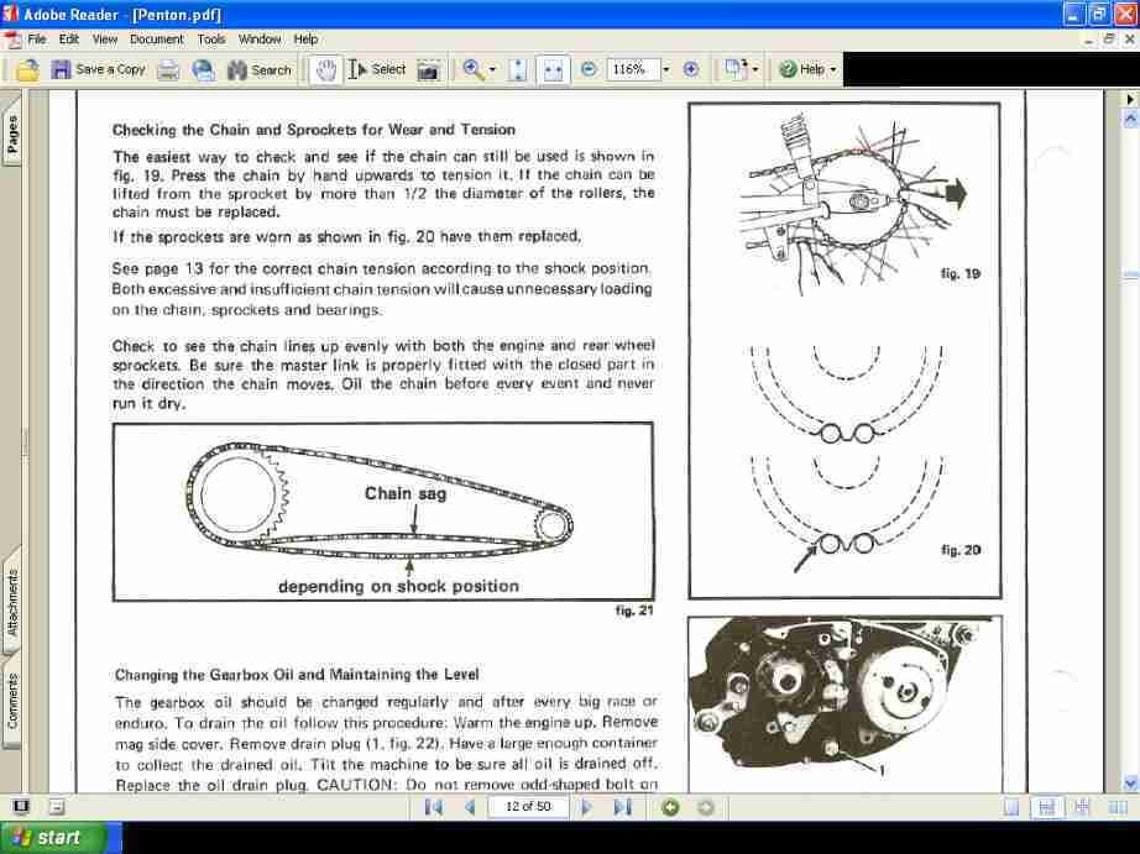Enable single page view mode
Viewport: 1140px width, 854px height.
coord(1010,806)
